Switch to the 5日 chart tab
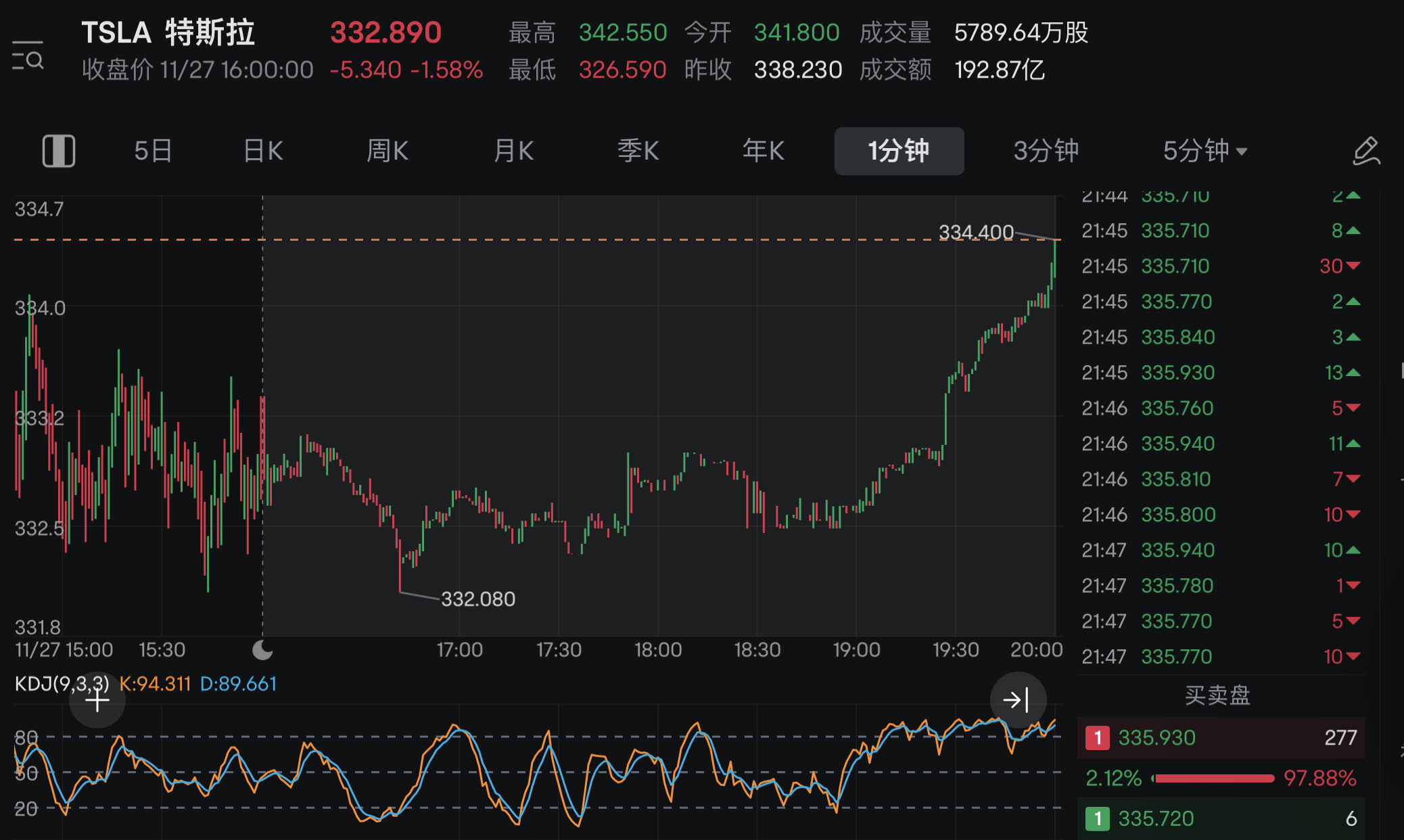The width and height of the screenshot is (1404, 840). 153,151
